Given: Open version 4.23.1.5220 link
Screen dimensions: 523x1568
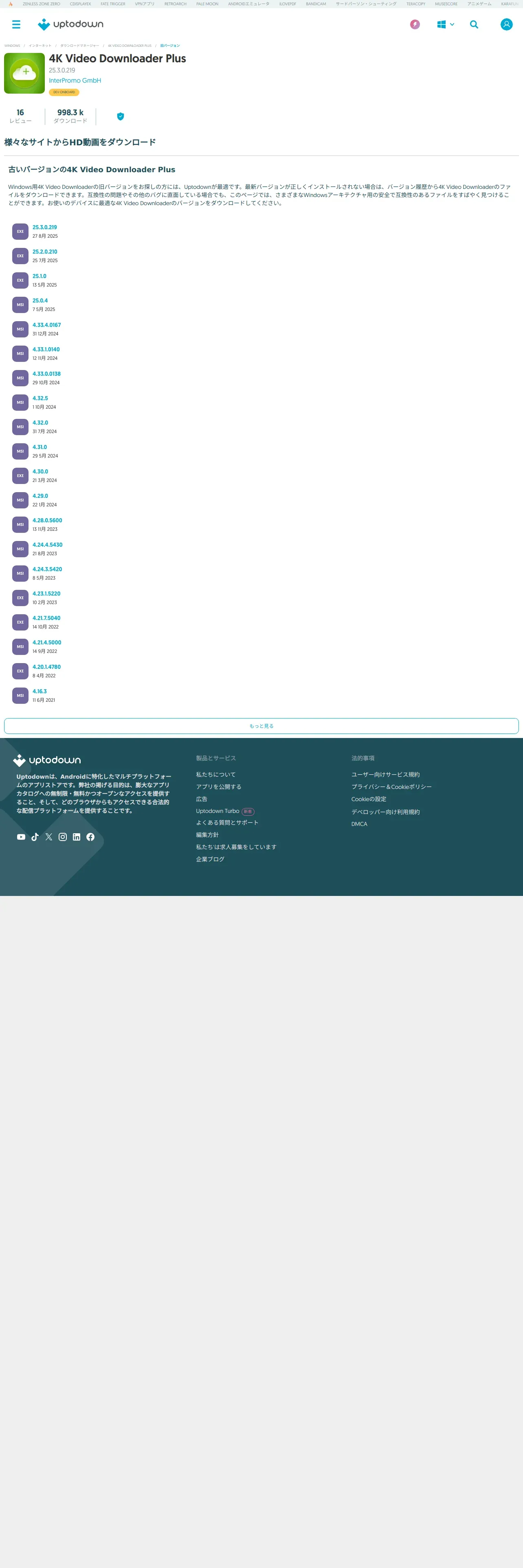Looking at the screenshot, I should click(46, 593).
